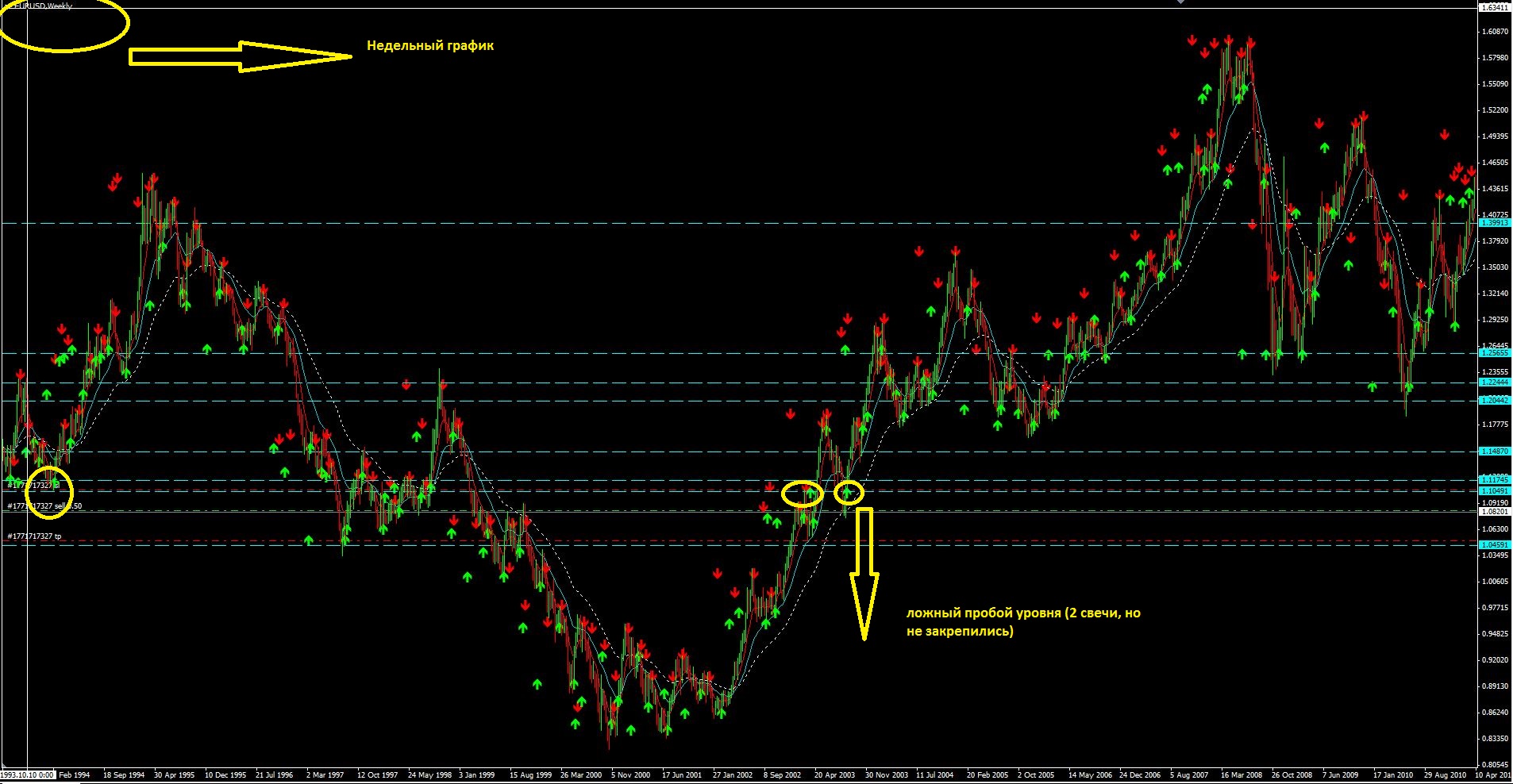Select the 1.11745 level price tag
The height and width of the screenshot is (784, 1513).
pyautogui.click(x=1495, y=480)
